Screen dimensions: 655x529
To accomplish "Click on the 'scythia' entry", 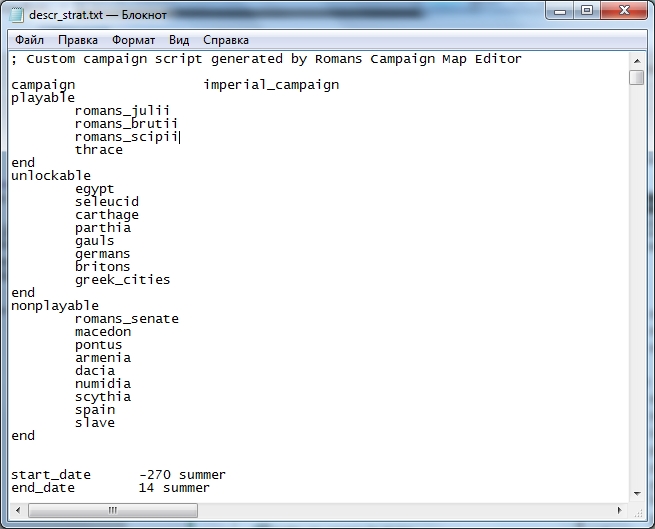I will point(103,397).
